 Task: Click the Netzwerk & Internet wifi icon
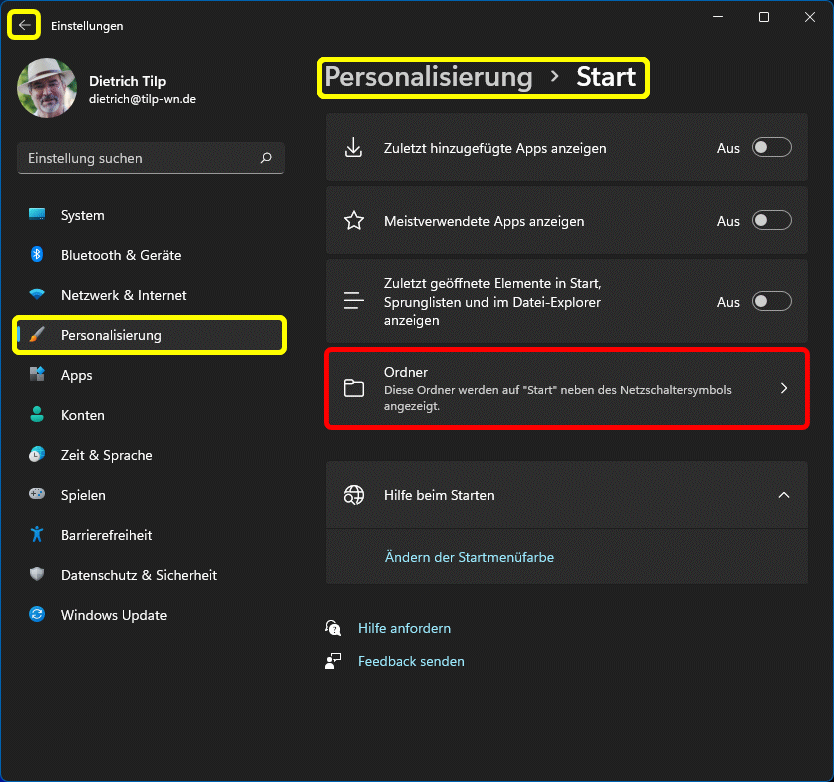(37, 295)
